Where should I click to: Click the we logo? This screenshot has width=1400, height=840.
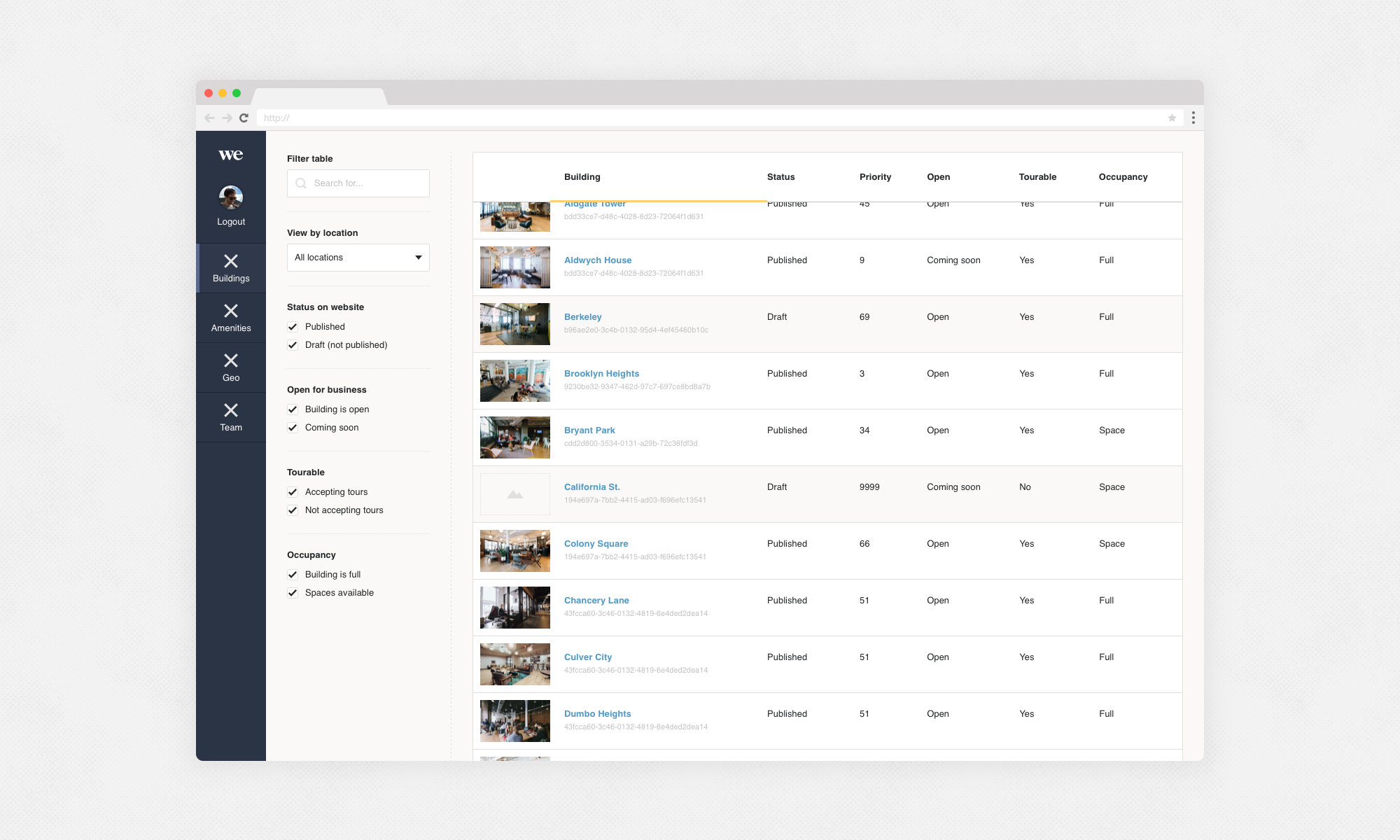point(231,155)
